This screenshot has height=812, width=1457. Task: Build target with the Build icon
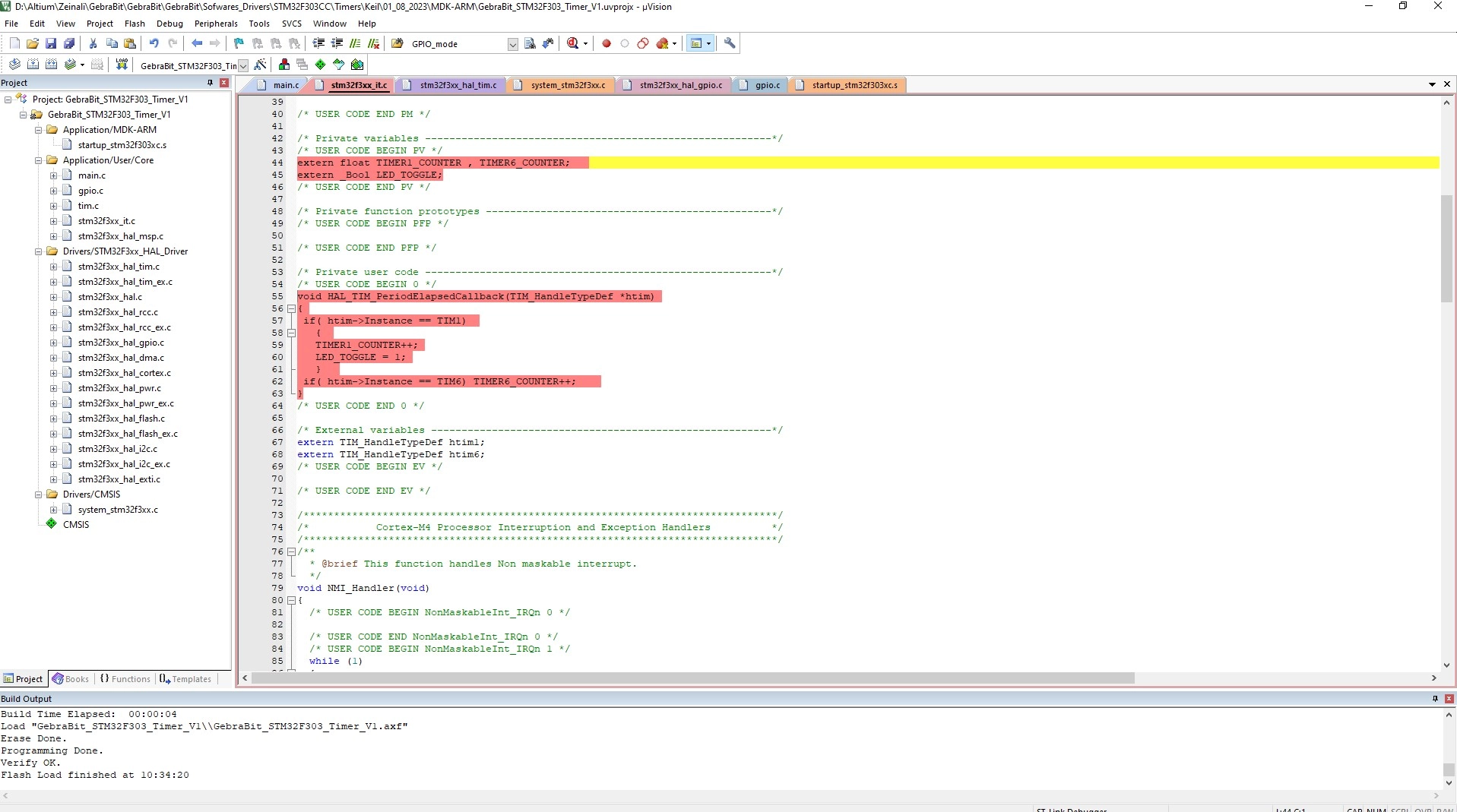33,65
